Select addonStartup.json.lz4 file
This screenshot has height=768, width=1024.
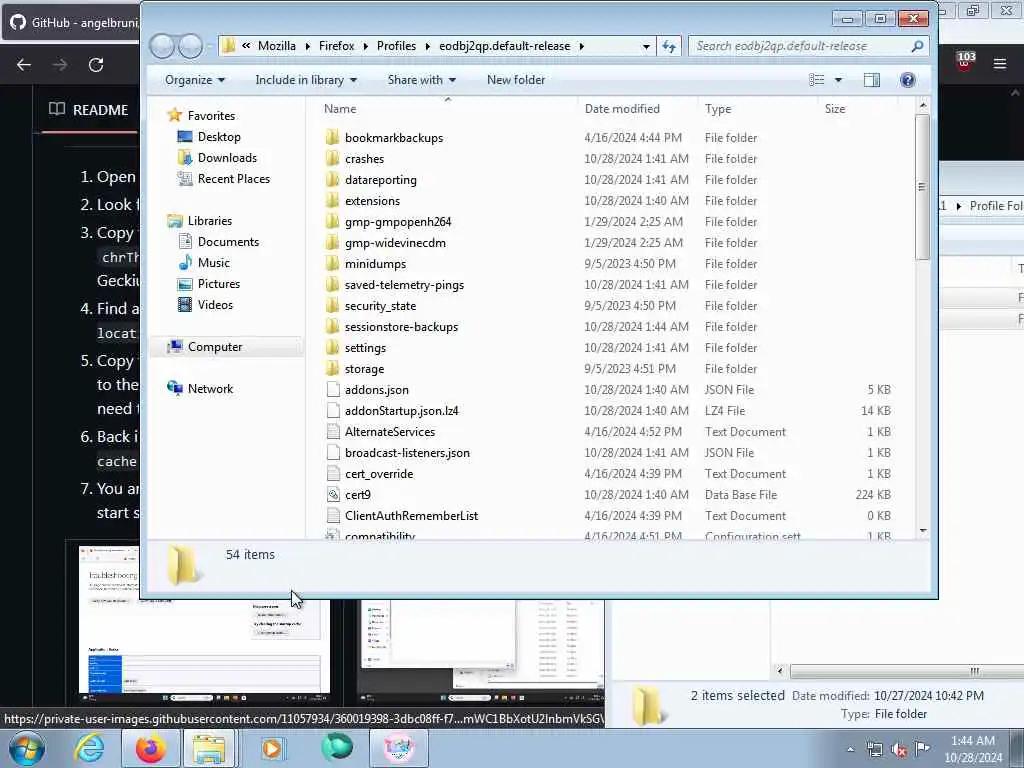pyautogui.click(x=401, y=411)
